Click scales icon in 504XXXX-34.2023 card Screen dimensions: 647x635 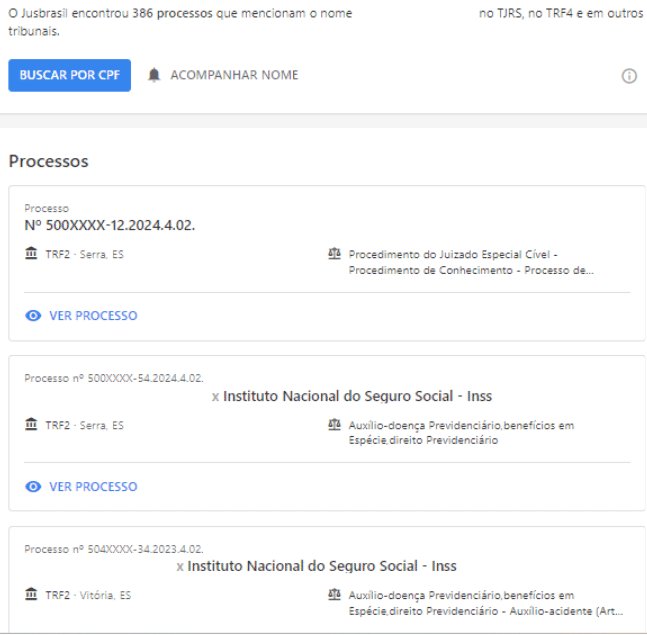(x=334, y=594)
